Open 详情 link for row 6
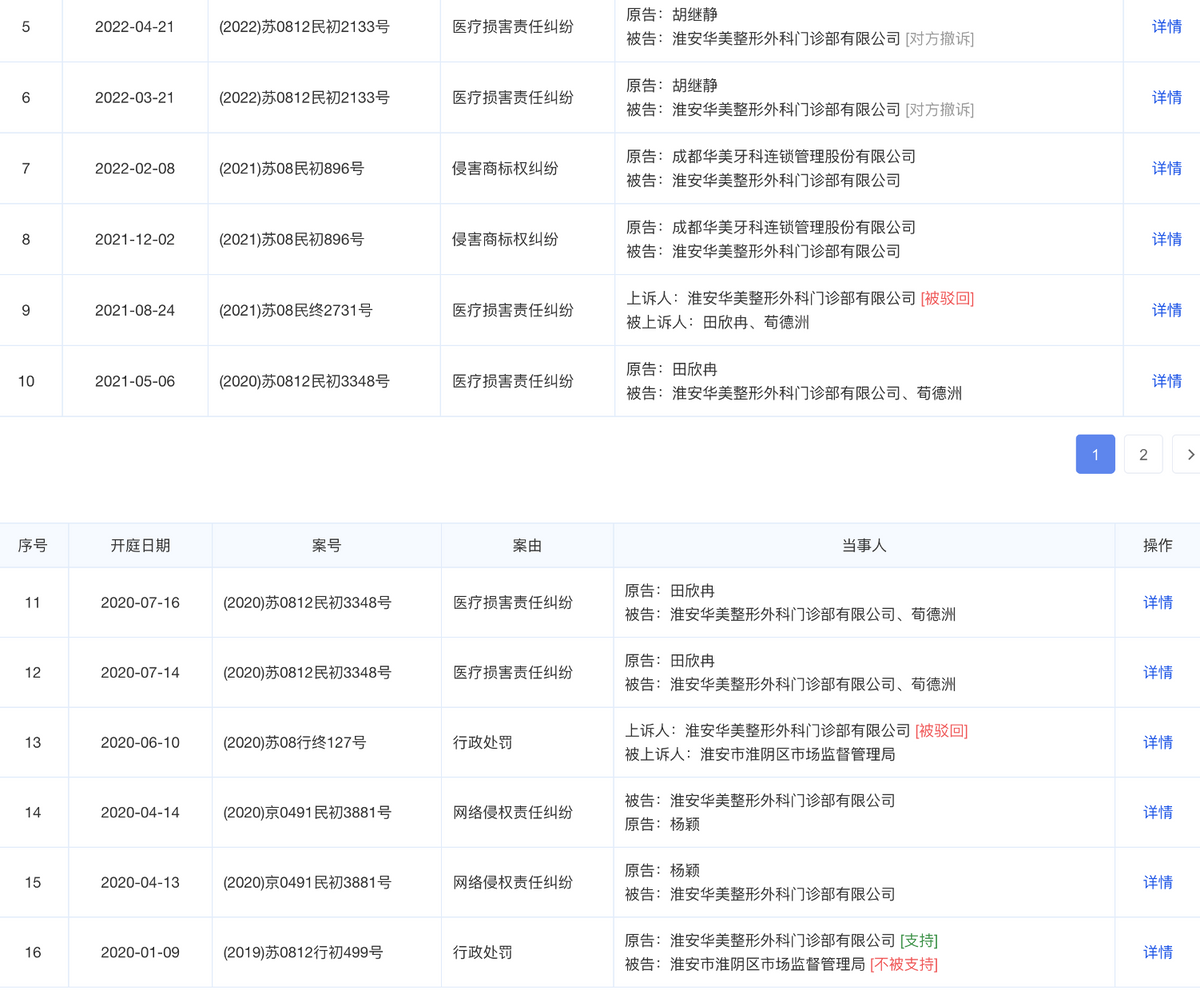Screen dimensions: 1200x994 coord(1167,97)
